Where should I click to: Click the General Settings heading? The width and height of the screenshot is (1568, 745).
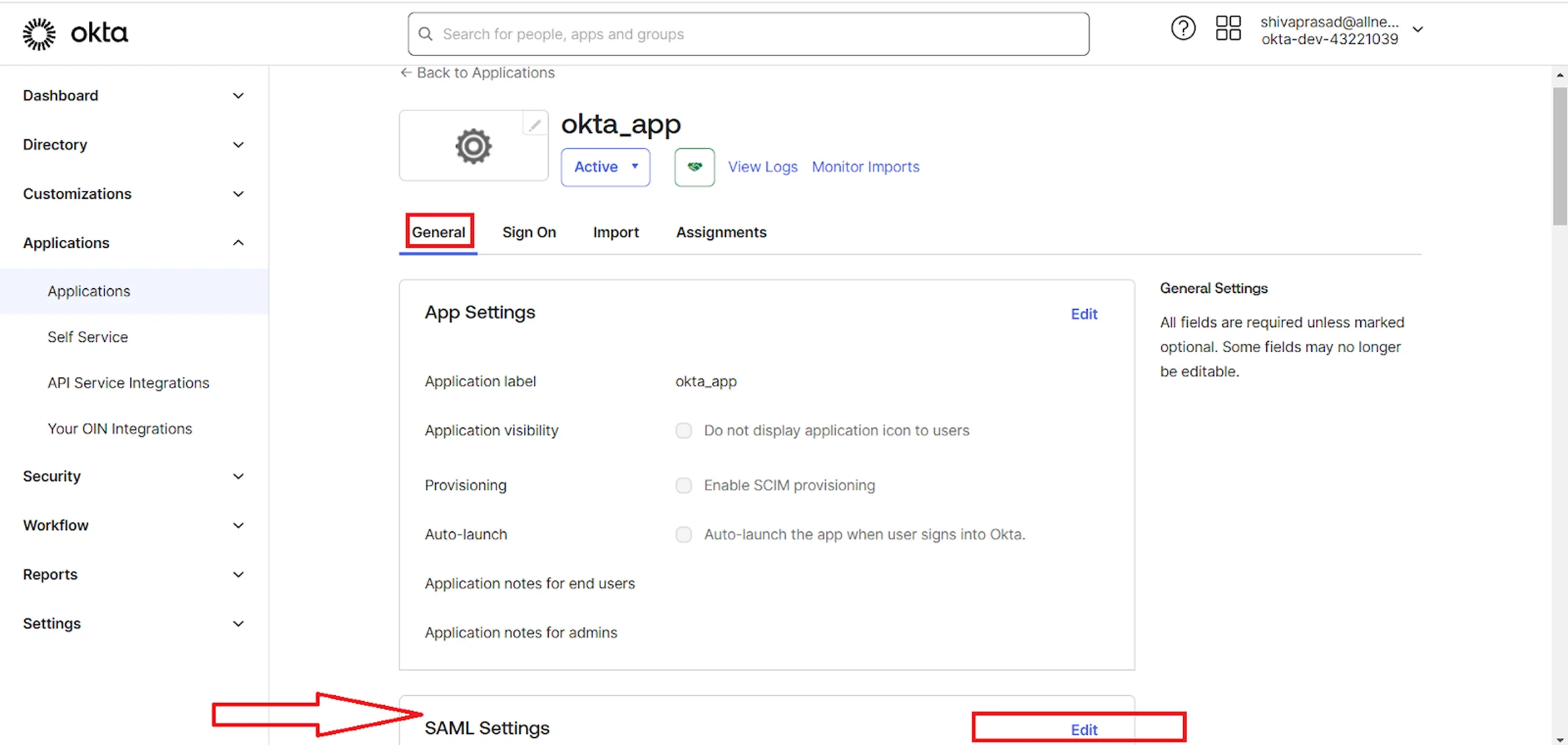pyautogui.click(x=1214, y=288)
